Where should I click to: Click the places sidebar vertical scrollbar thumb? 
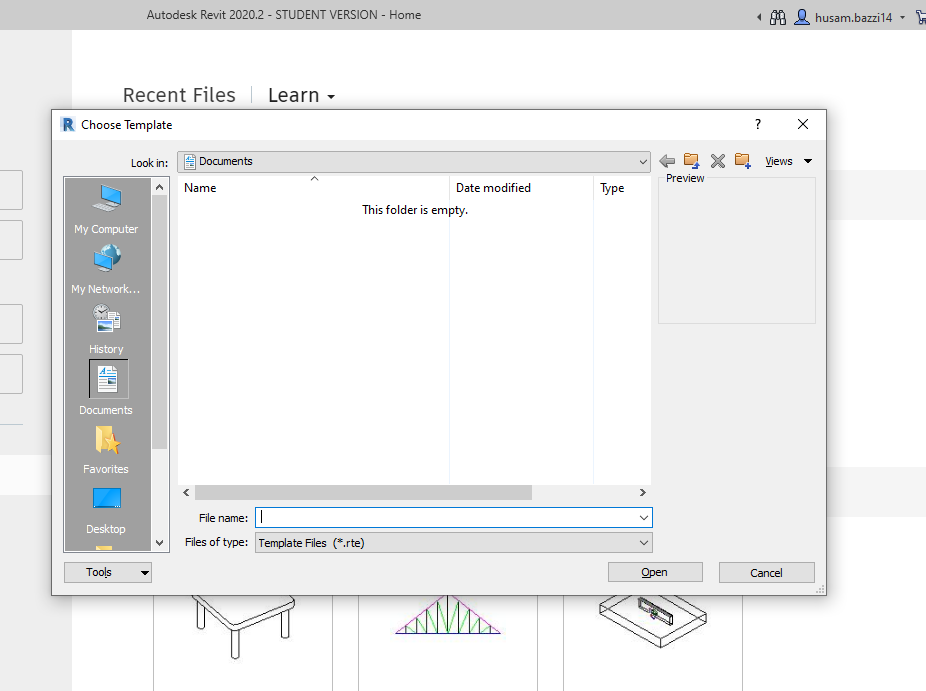point(159,322)
